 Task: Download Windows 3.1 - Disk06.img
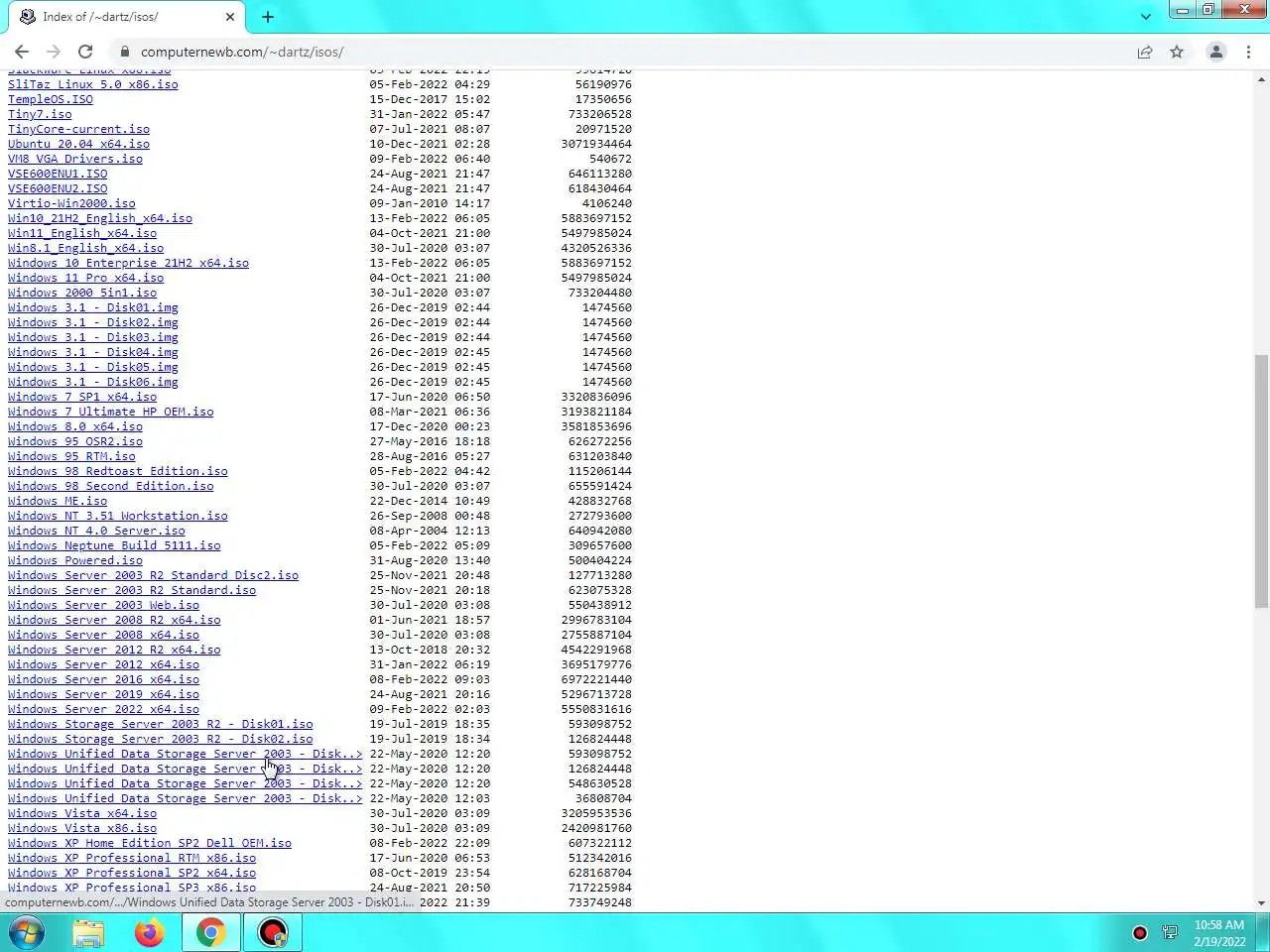pos(93,382)
